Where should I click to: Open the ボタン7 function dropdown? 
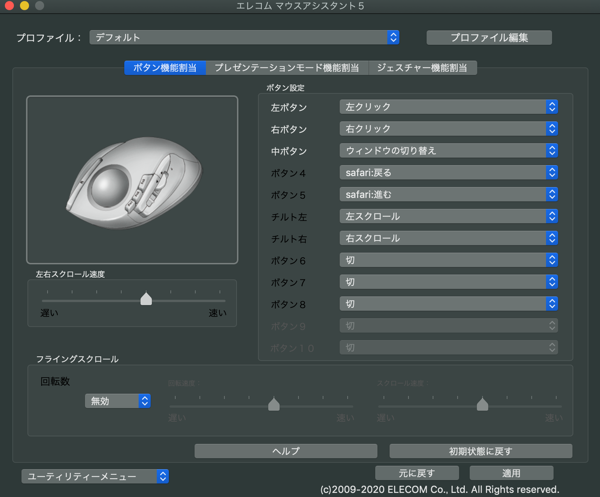(x=448, y=282)
